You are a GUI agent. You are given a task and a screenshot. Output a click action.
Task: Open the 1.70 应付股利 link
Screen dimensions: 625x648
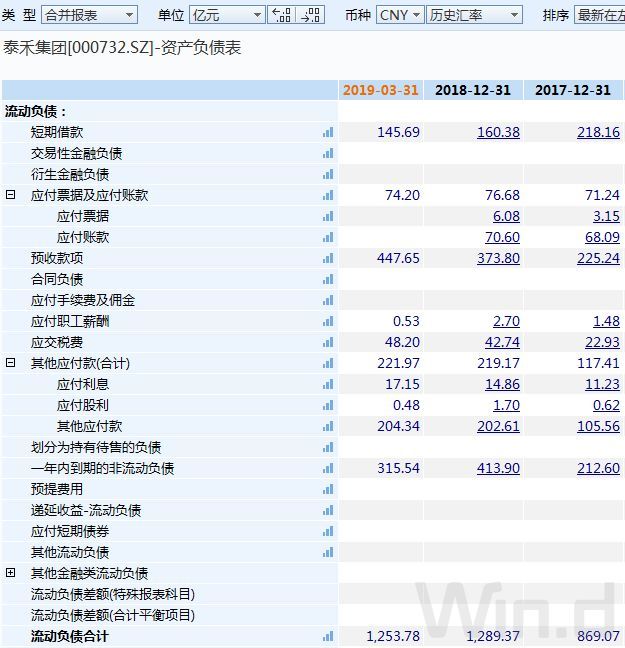[x=506, y=405]
